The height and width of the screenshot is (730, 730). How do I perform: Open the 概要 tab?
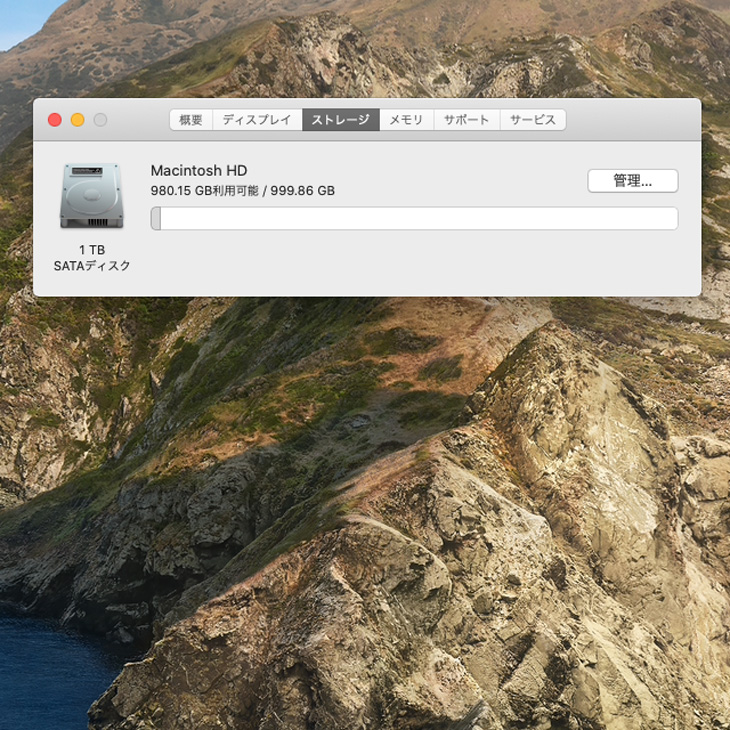(191, 120)
